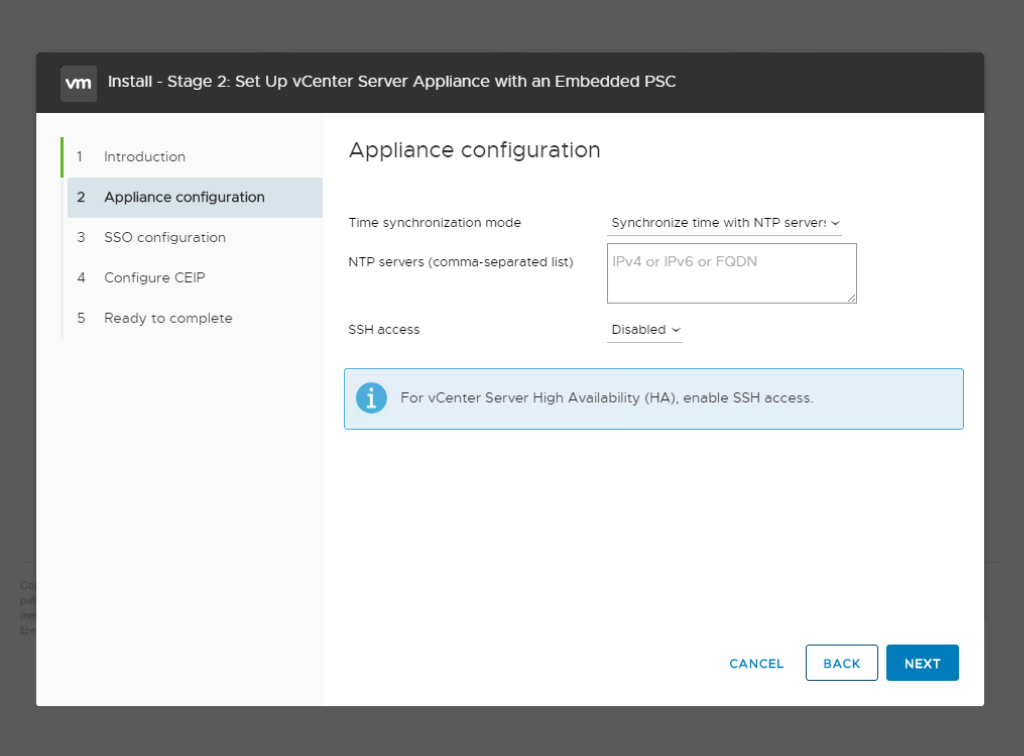The height and width of the screenshot is (756, 1024).
Task: Click the vCenter HA SSH notice text
Action: tap(606, 398)
